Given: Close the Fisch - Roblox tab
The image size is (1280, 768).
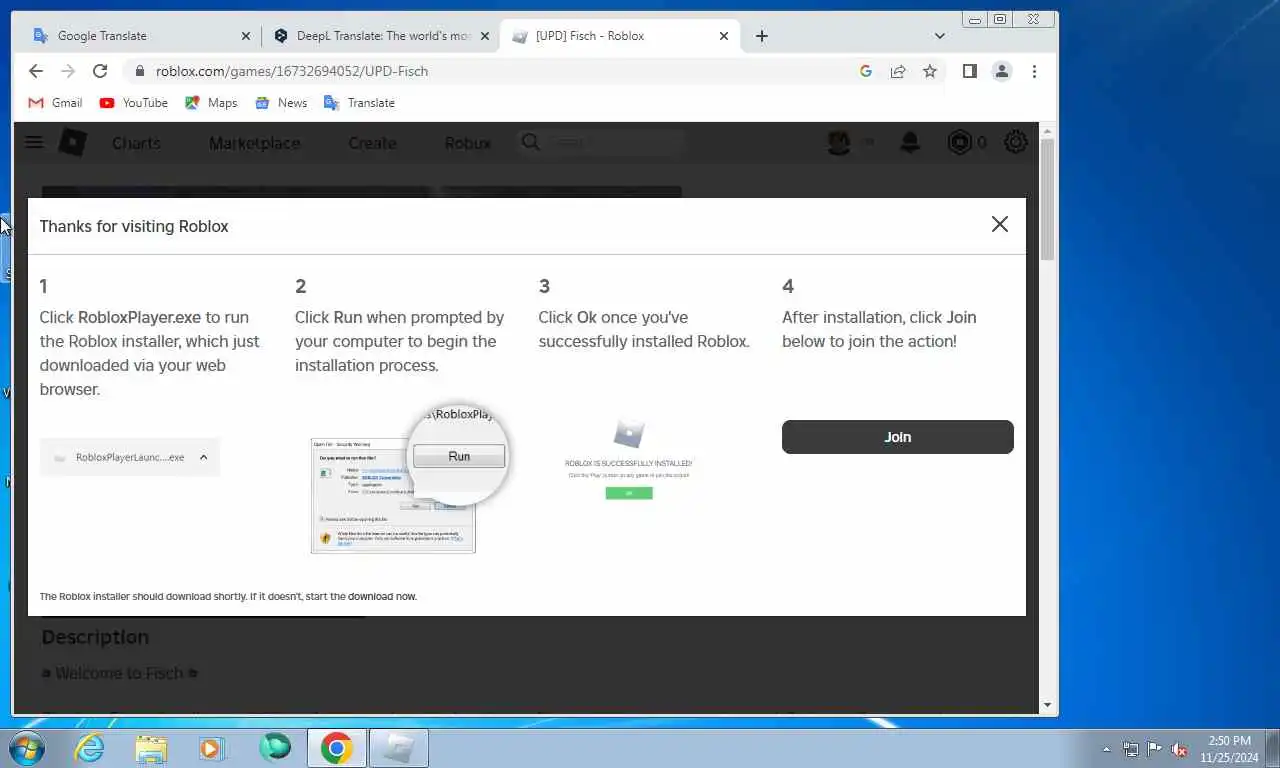Looking at the screenshot, I should tap(724, 36).
